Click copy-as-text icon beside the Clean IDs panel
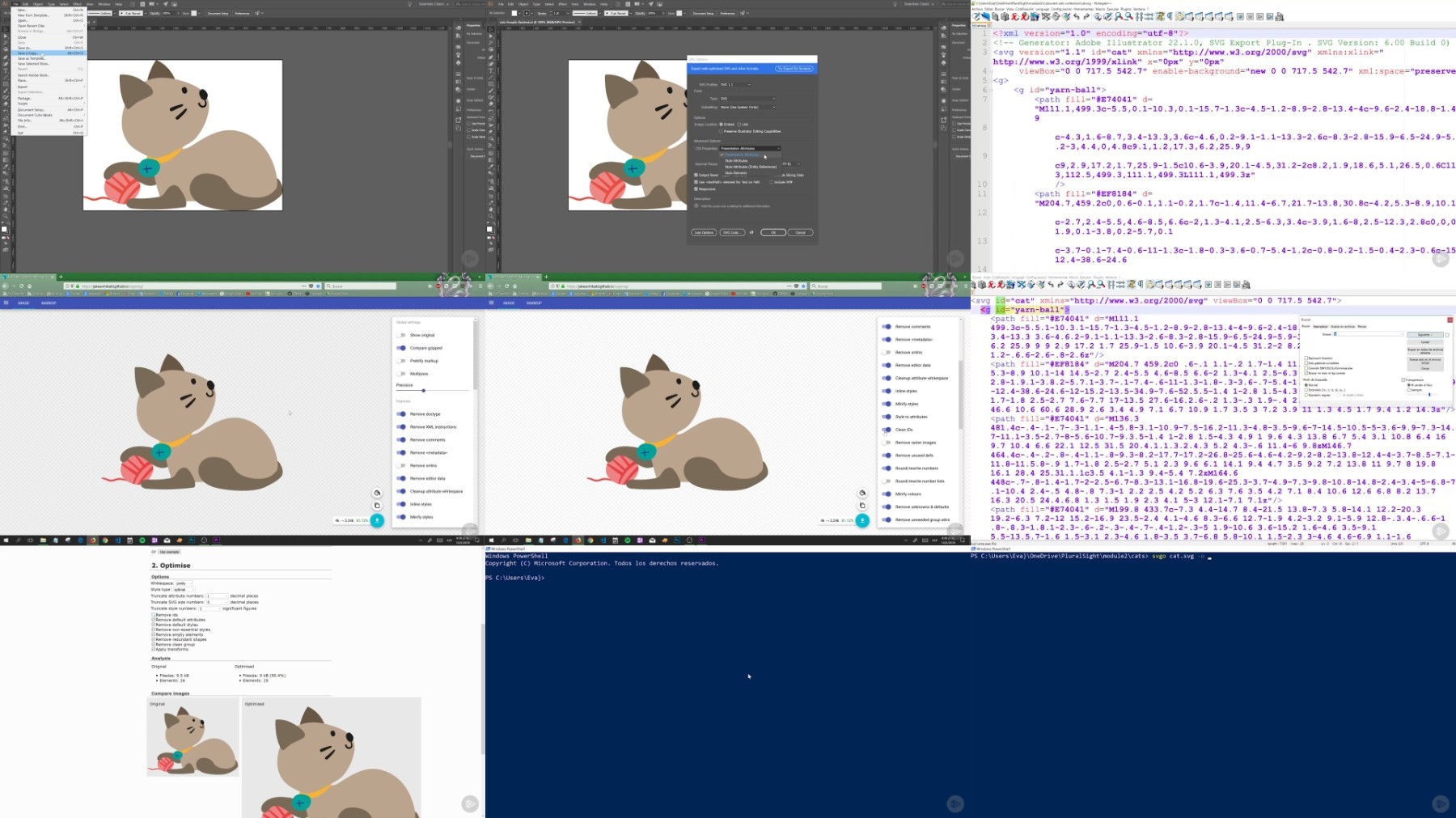Image resolution: width=1456 pixels, height=818 pixels. [862, 505]
